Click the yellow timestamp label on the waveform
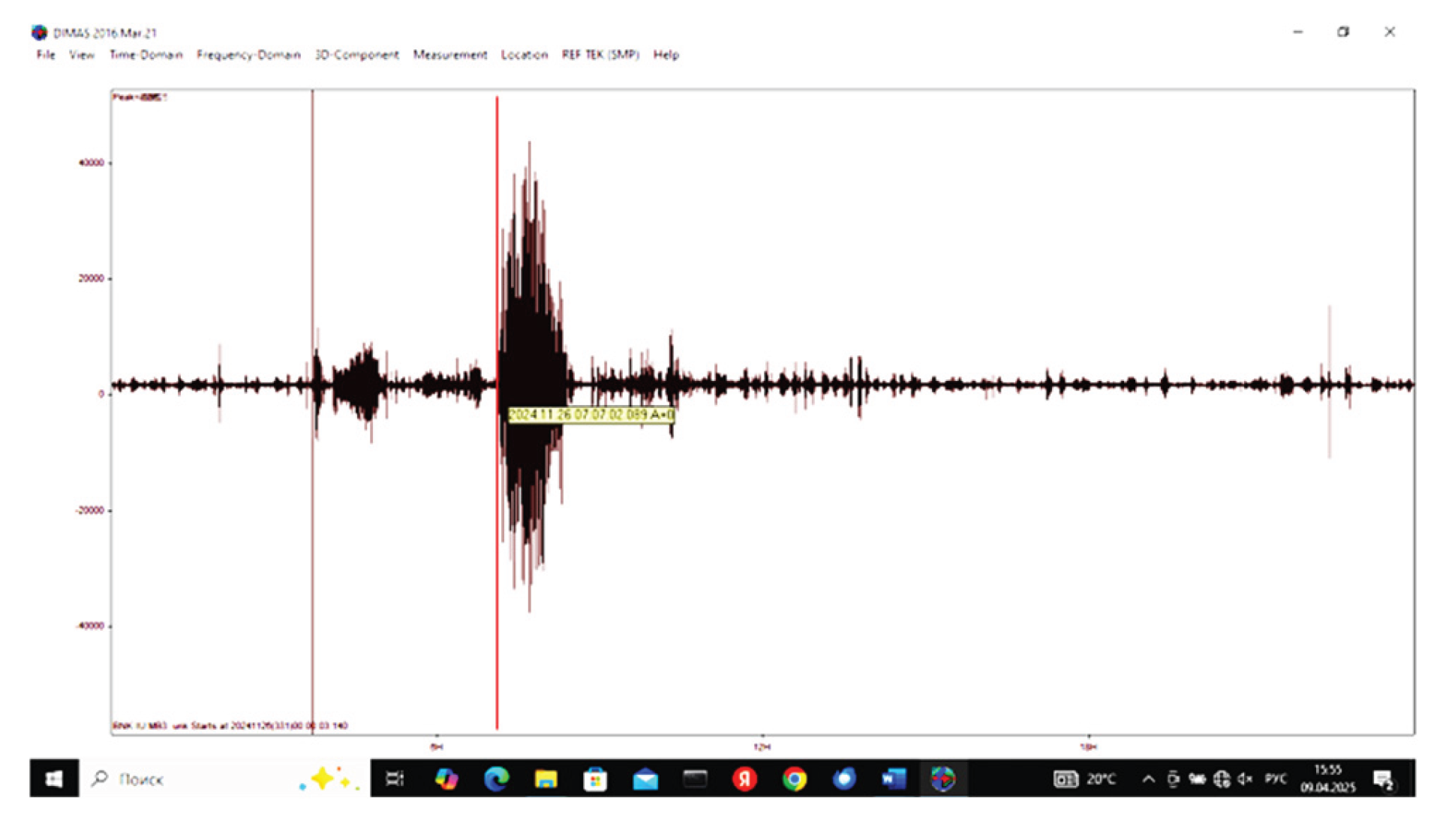This screenshot has width=1452, height=840. (591, 415)
